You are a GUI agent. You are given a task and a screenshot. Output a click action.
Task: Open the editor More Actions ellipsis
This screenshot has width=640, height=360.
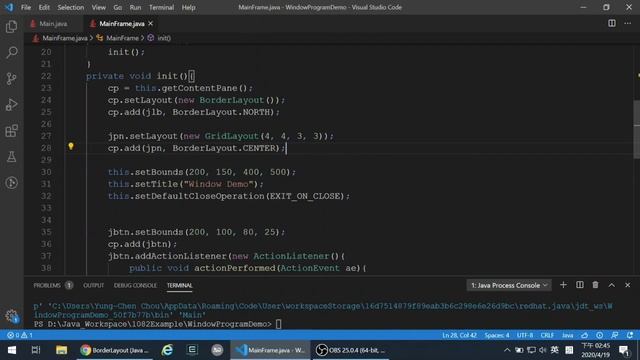627,23
